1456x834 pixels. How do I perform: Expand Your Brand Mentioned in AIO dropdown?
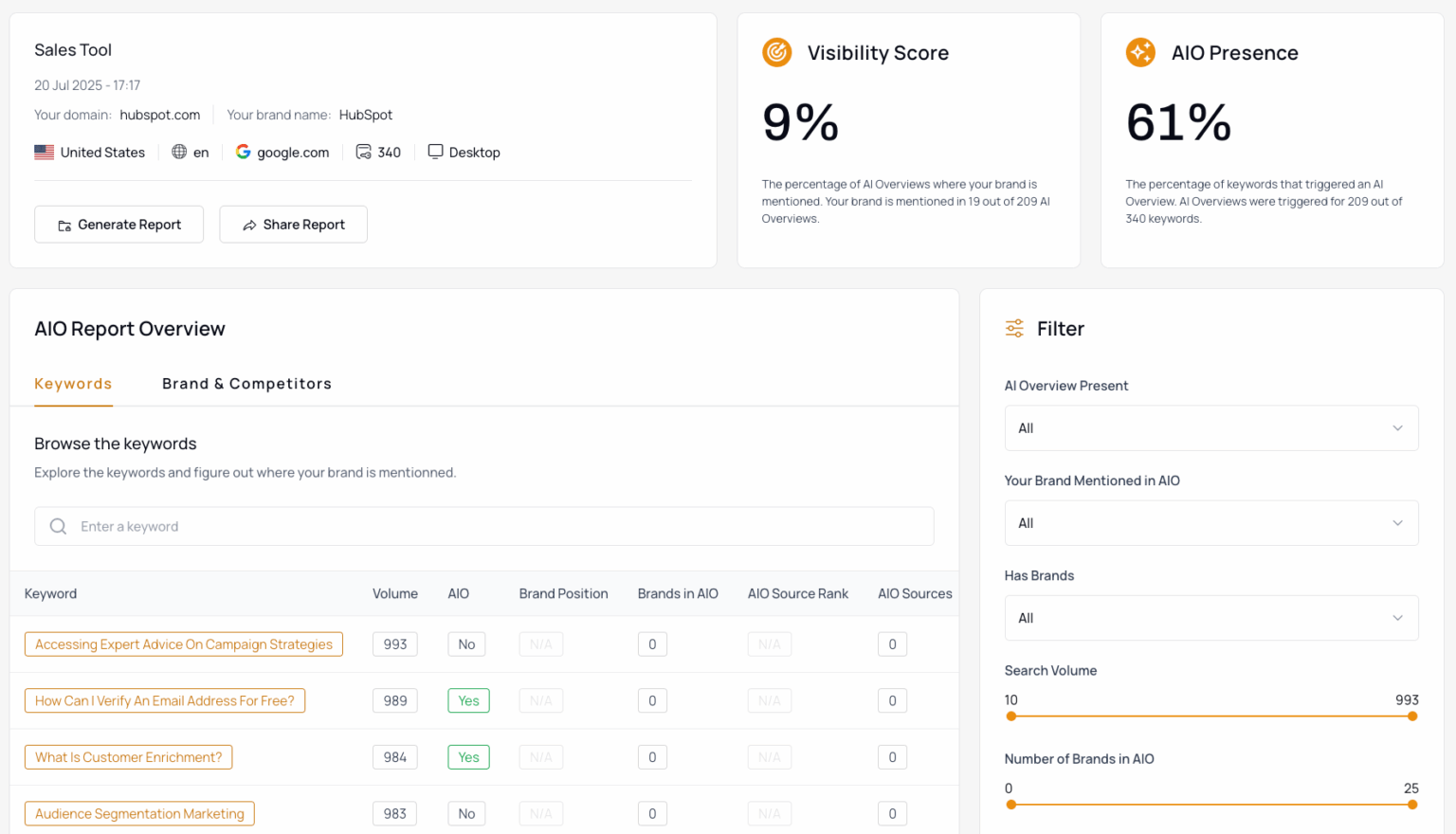pos(1210,523)
